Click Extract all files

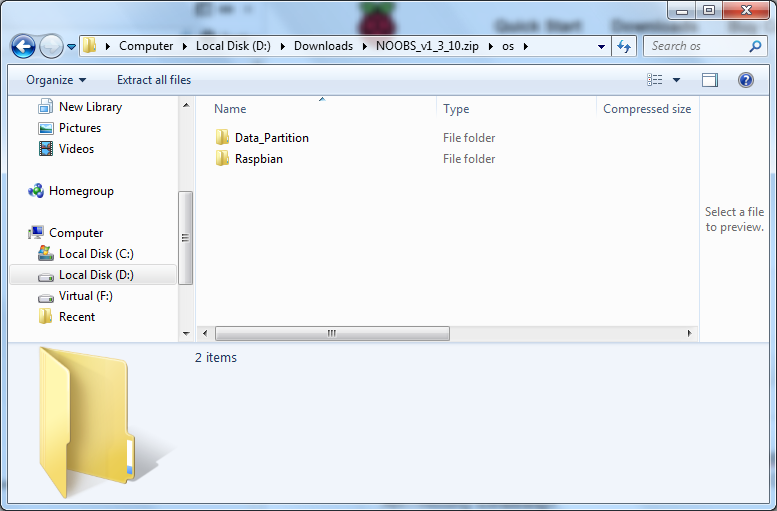coord(154,80)
